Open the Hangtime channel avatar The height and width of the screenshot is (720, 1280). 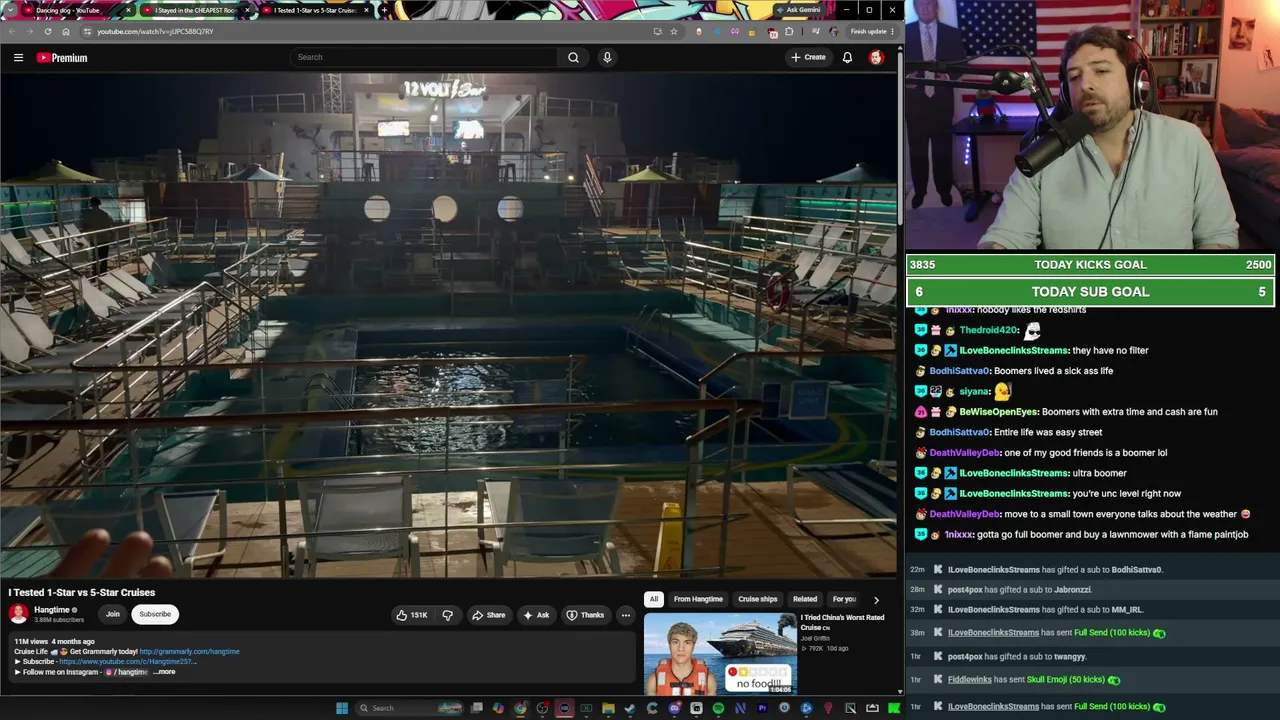tap(18, 614)
